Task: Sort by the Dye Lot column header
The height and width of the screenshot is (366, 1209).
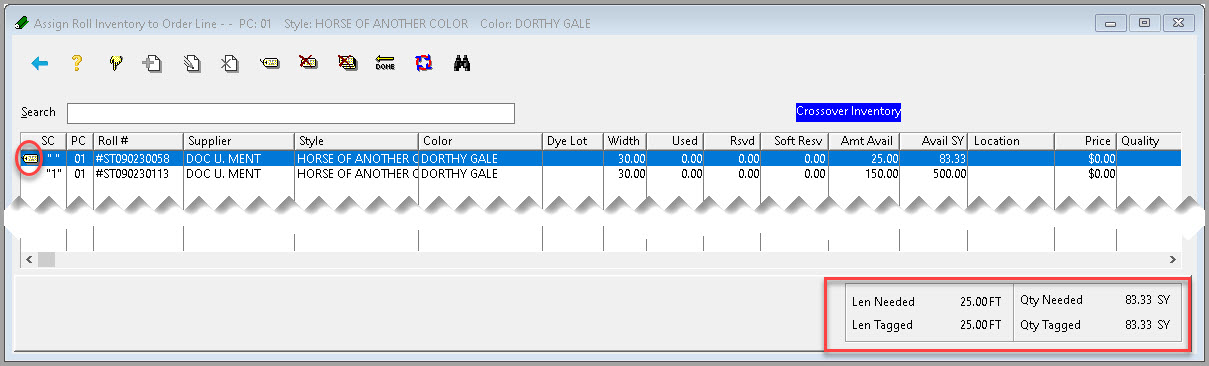Action: 573,141
